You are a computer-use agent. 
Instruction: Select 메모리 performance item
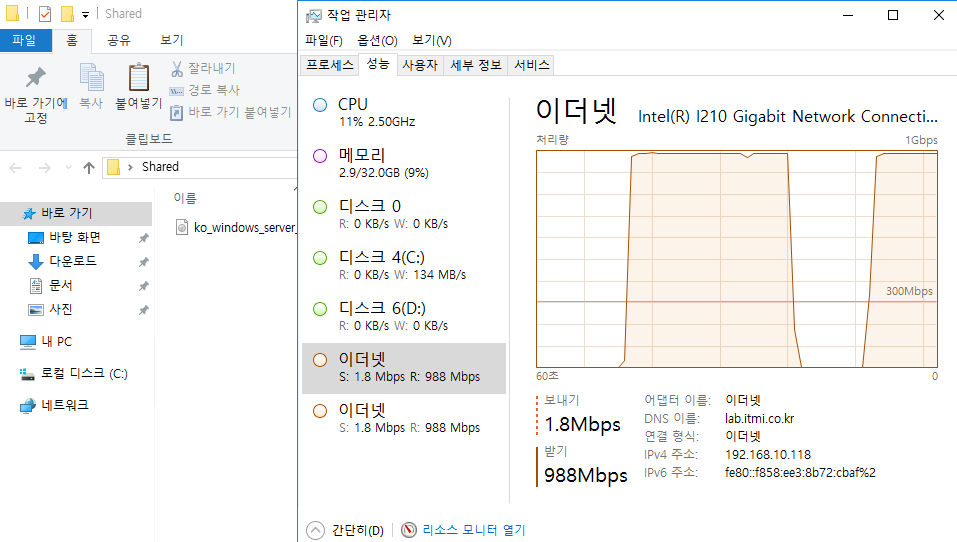404,164
